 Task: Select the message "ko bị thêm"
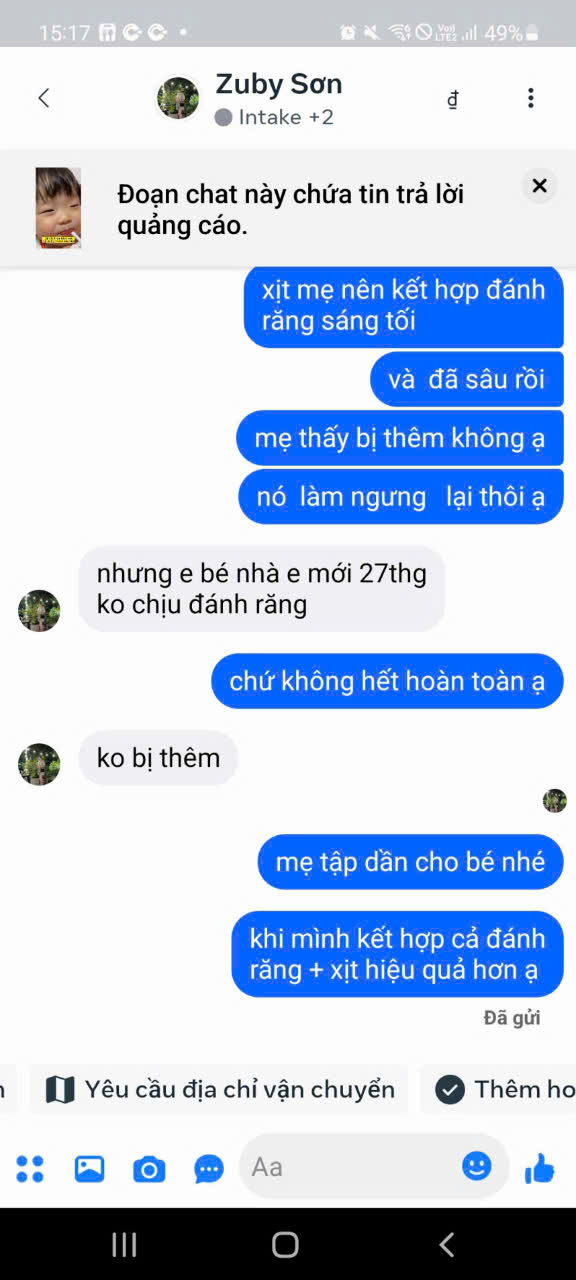point(158,758)
